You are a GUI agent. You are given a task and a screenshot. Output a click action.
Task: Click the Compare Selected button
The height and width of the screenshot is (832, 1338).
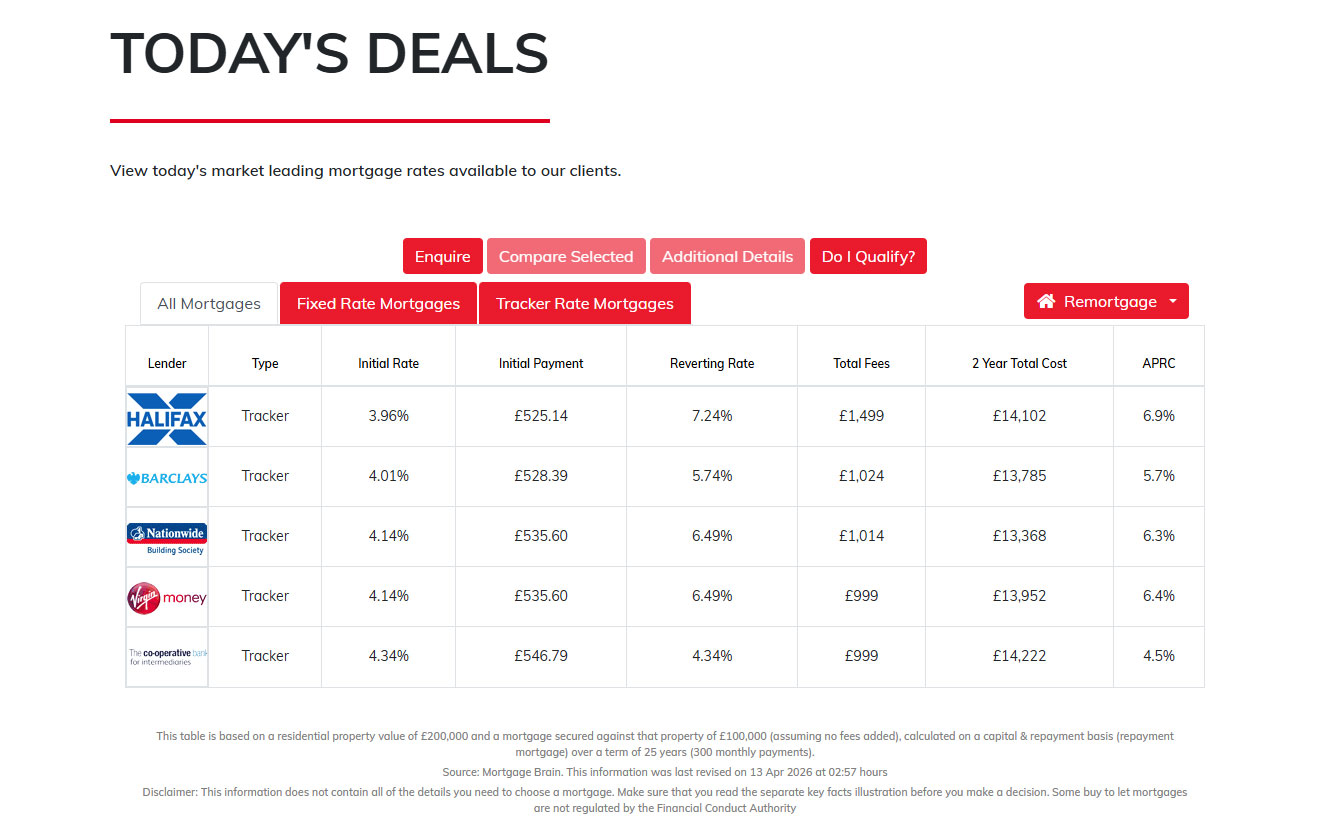[566, 256]
